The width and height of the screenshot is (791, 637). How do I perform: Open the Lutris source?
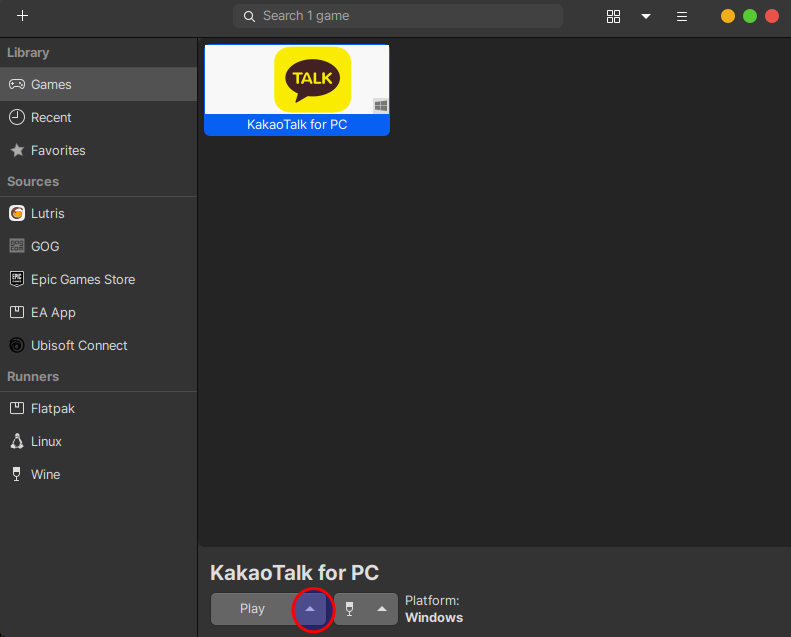coord(47,213)
